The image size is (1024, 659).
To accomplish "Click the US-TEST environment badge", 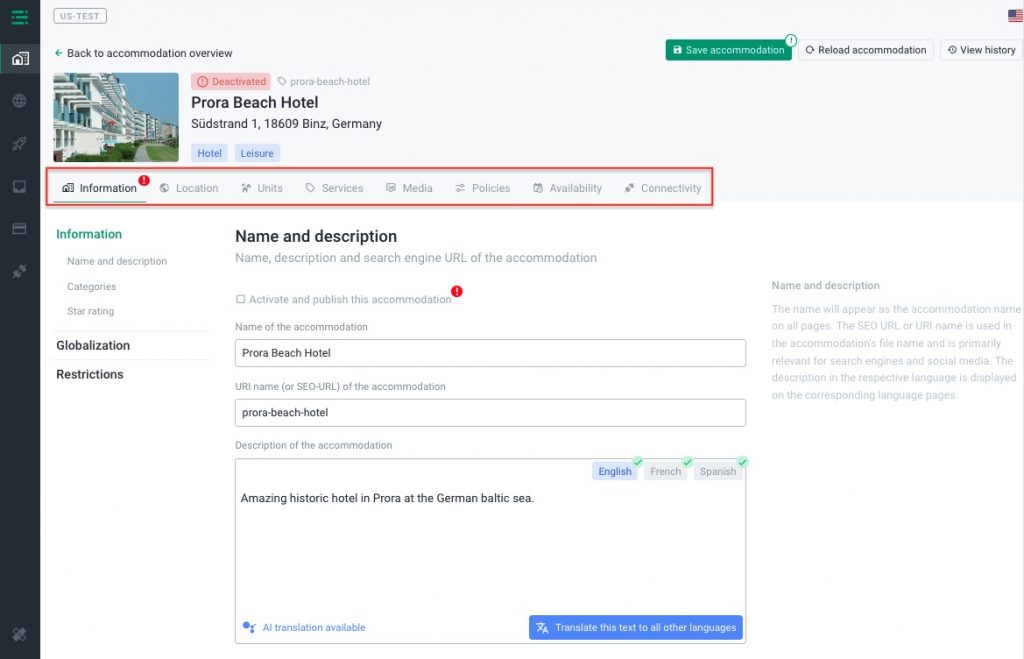I will click(80, 16).
